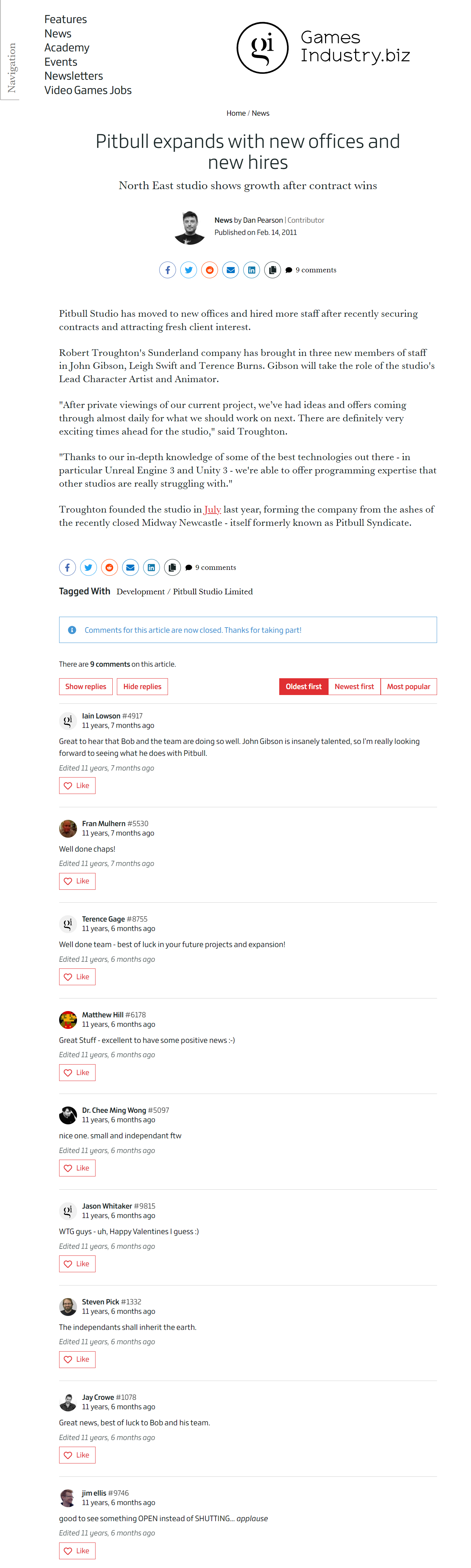Like jim ellis's comment
This screenshot has height=1568, width=471.
[x=77, y=1550]
